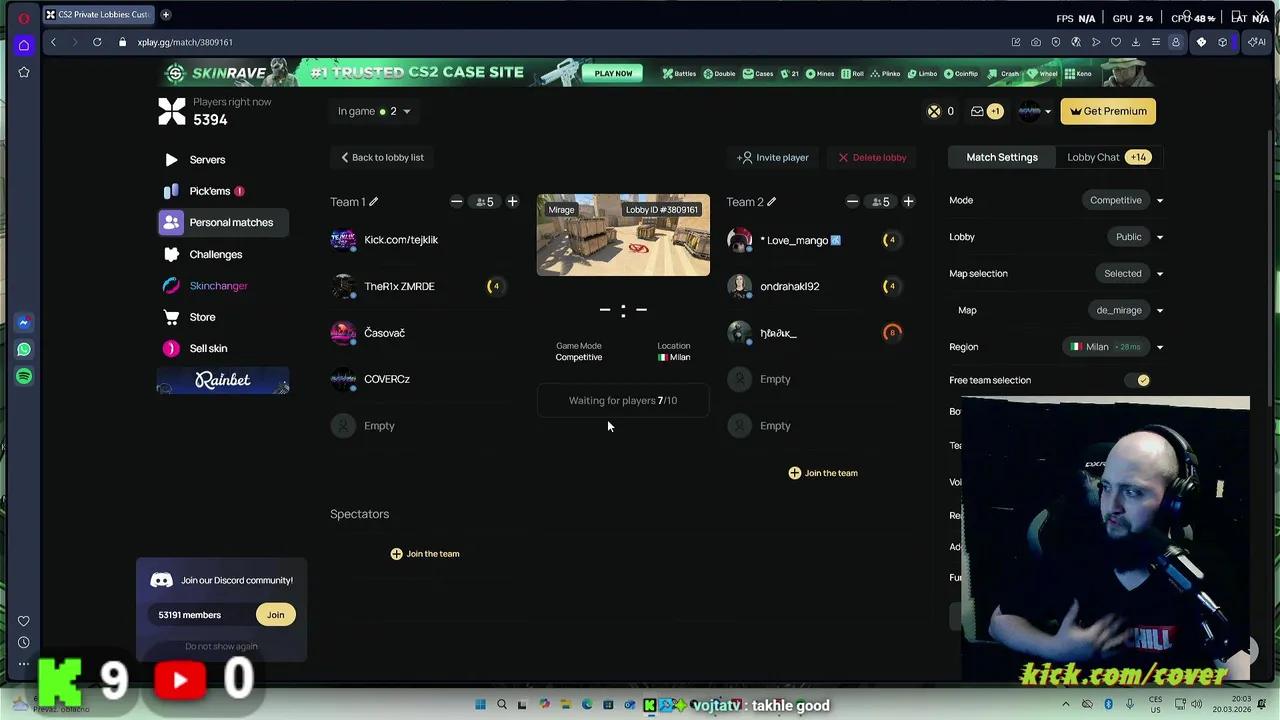Screen dimensions: 1280x720
Task: Dismiss Discord box with Do not show again
Action: 221,646
